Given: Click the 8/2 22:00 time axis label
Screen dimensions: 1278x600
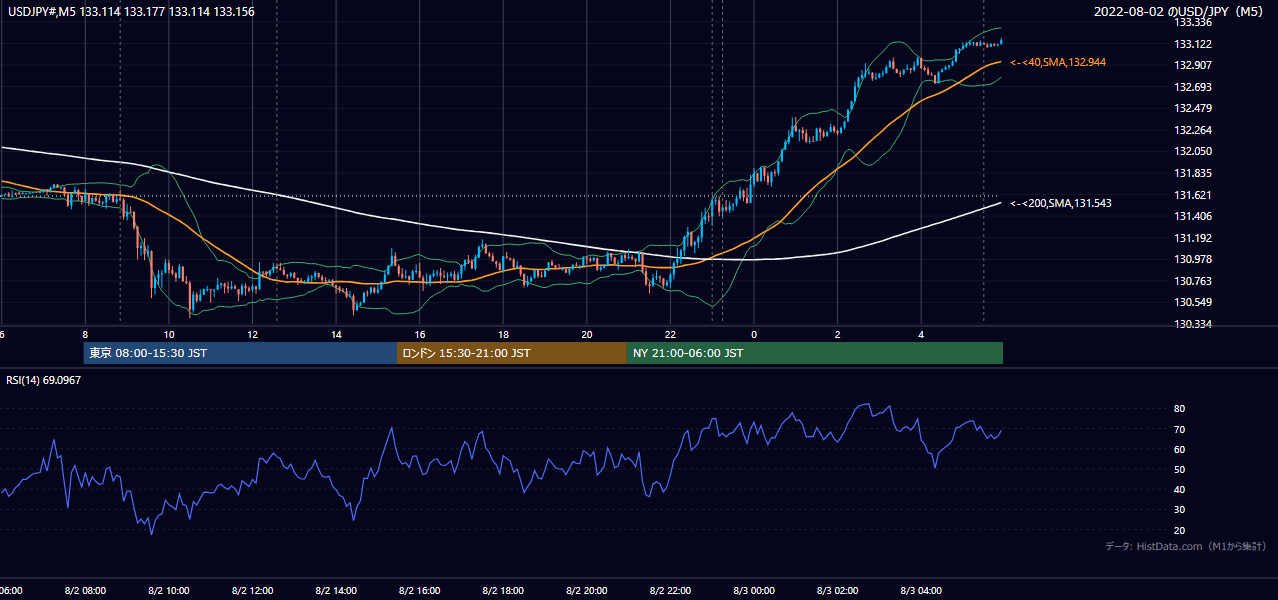Looking at the screenshot, I should (670, 591).
